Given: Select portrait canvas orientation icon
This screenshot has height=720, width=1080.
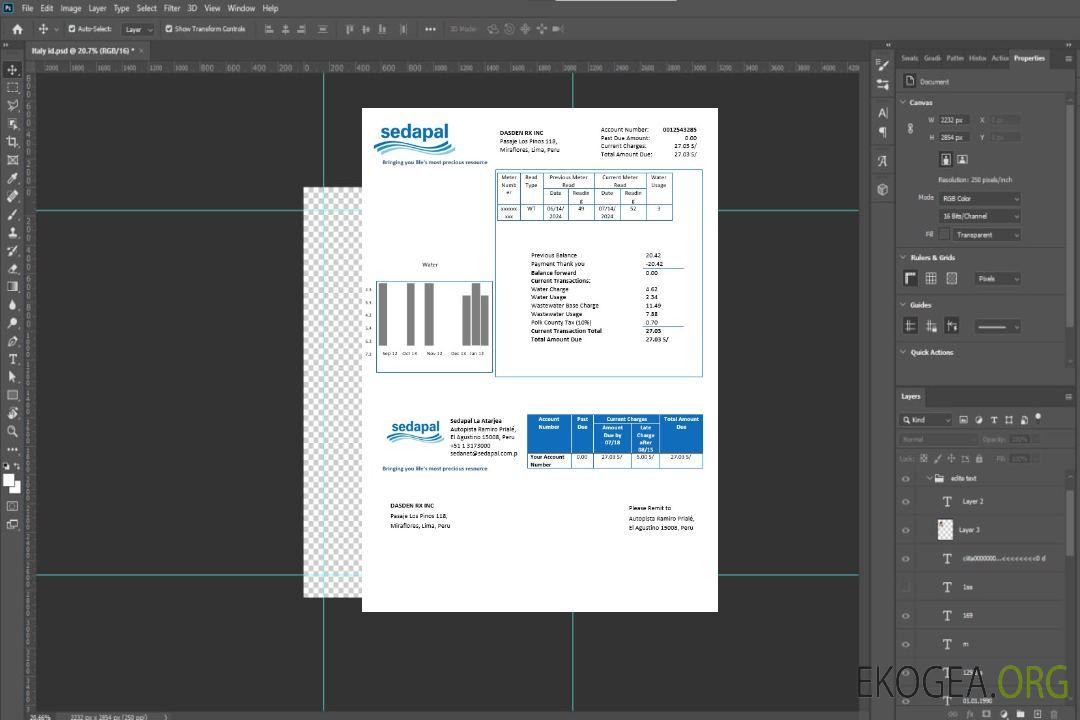Looking at the screenshot, I should 945,159.
